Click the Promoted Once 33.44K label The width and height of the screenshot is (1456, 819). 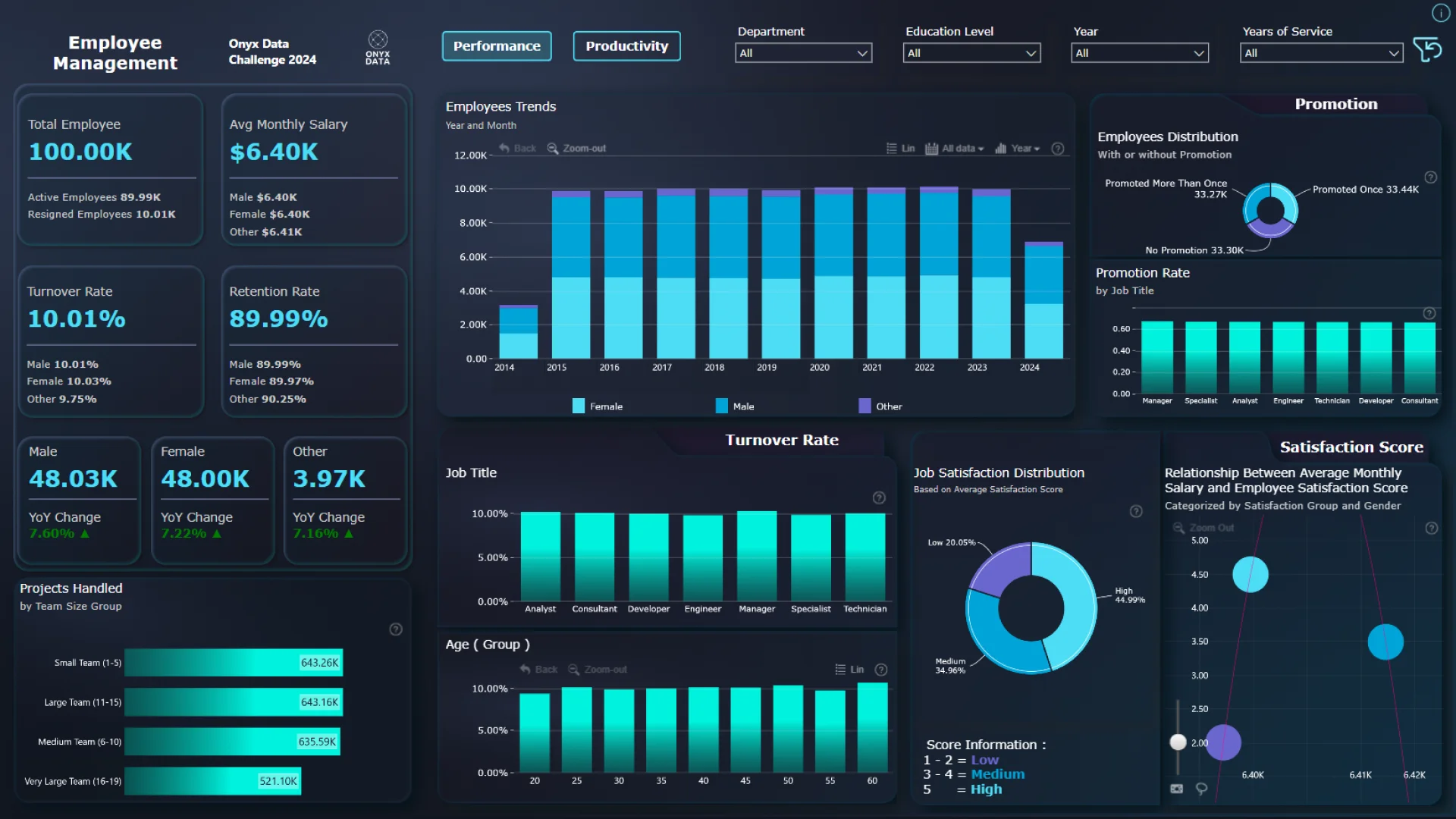click(1366, 190)
